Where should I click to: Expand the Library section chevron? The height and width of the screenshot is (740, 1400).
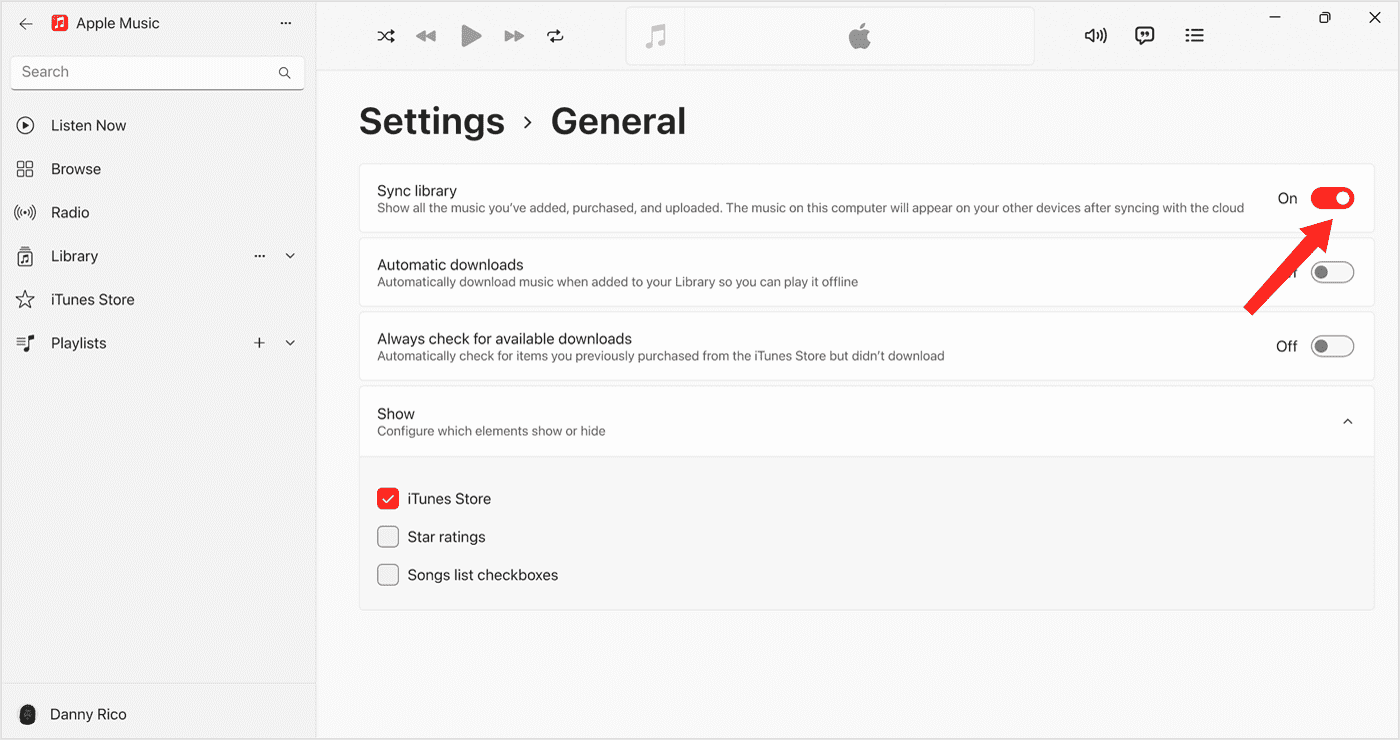coord(290,256)
